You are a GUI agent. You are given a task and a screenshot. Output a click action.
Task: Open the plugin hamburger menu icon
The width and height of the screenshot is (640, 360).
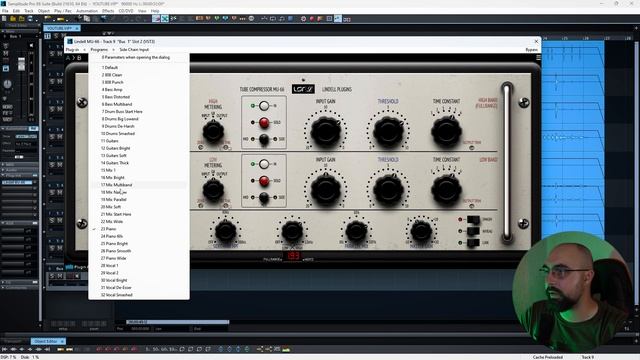538,58
